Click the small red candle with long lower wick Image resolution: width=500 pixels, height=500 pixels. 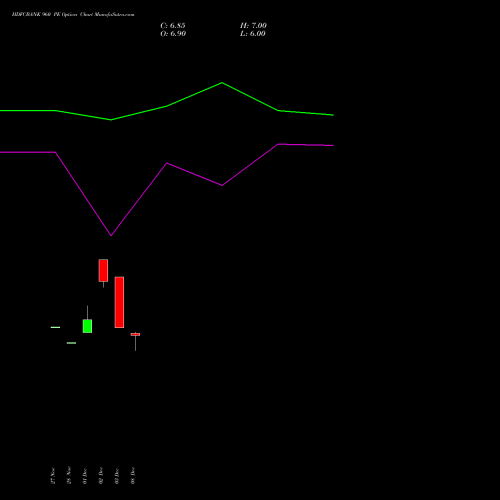point(135,334)
